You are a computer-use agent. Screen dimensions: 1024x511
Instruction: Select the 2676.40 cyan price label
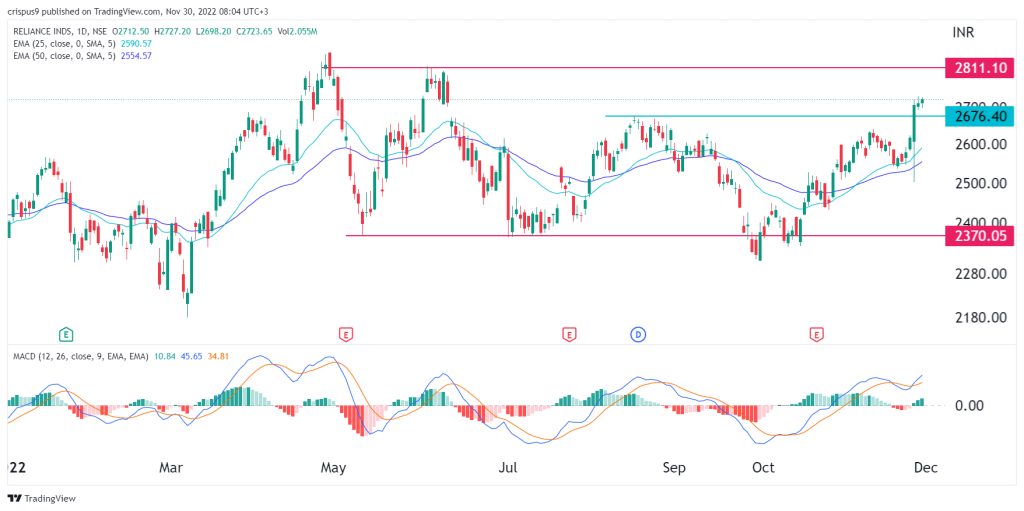(980, 116)
